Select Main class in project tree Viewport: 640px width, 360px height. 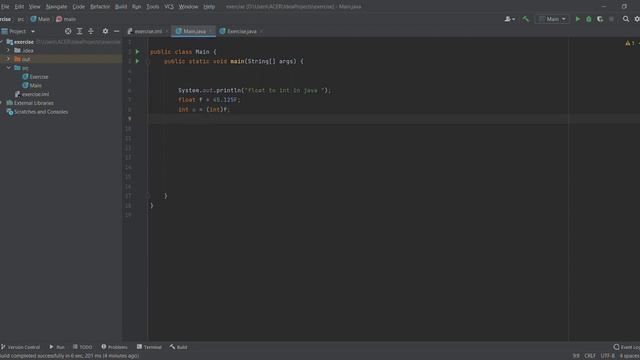(x=32, y=85)
